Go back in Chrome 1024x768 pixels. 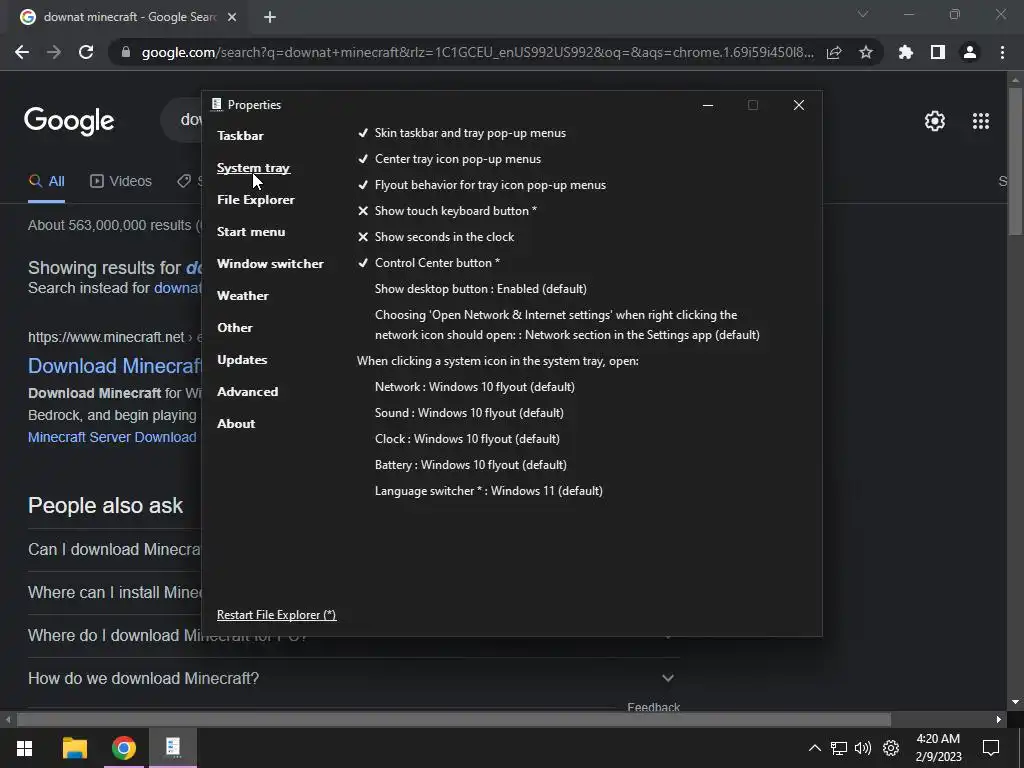[22, 52]
